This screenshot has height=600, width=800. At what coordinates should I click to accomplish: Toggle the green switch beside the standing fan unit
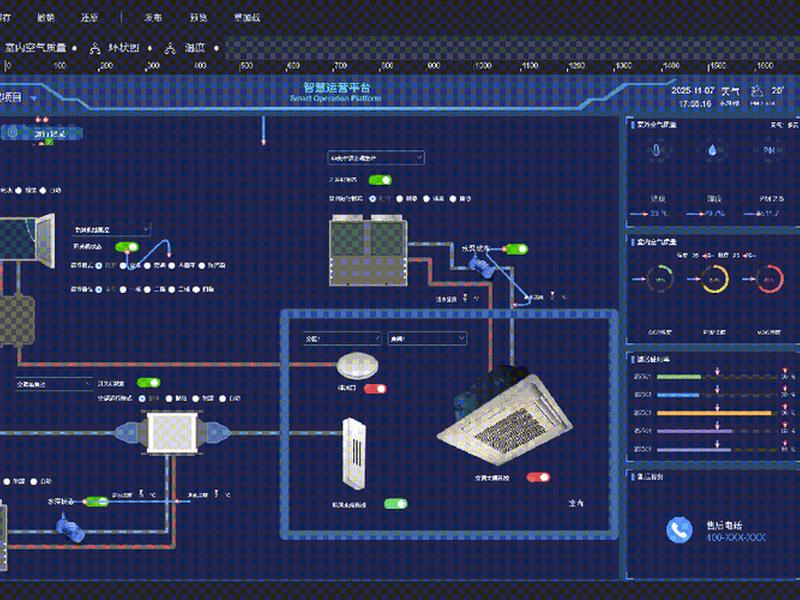click(396, 504)
